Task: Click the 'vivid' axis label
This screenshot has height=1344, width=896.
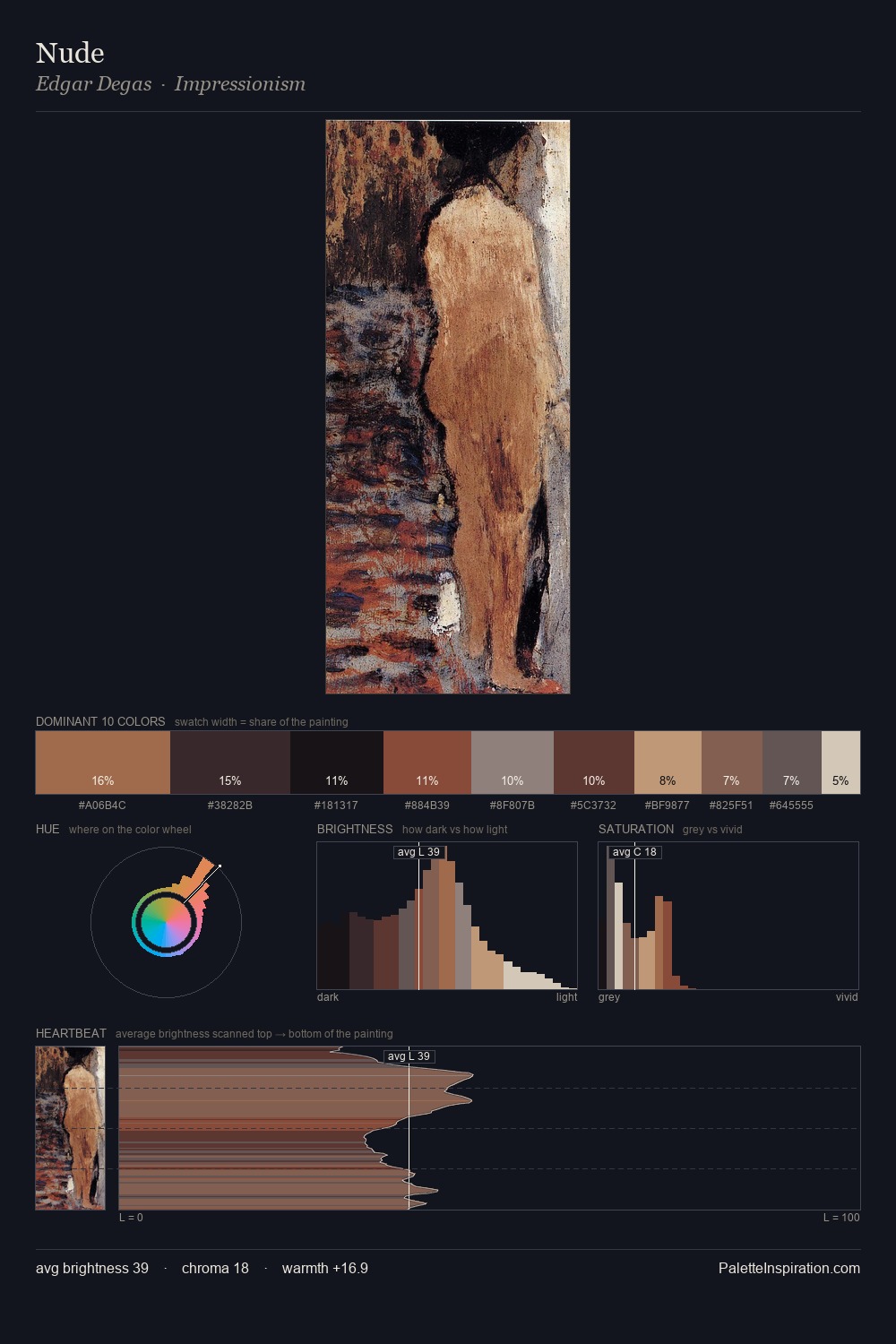Action: (x=847, y=997)
